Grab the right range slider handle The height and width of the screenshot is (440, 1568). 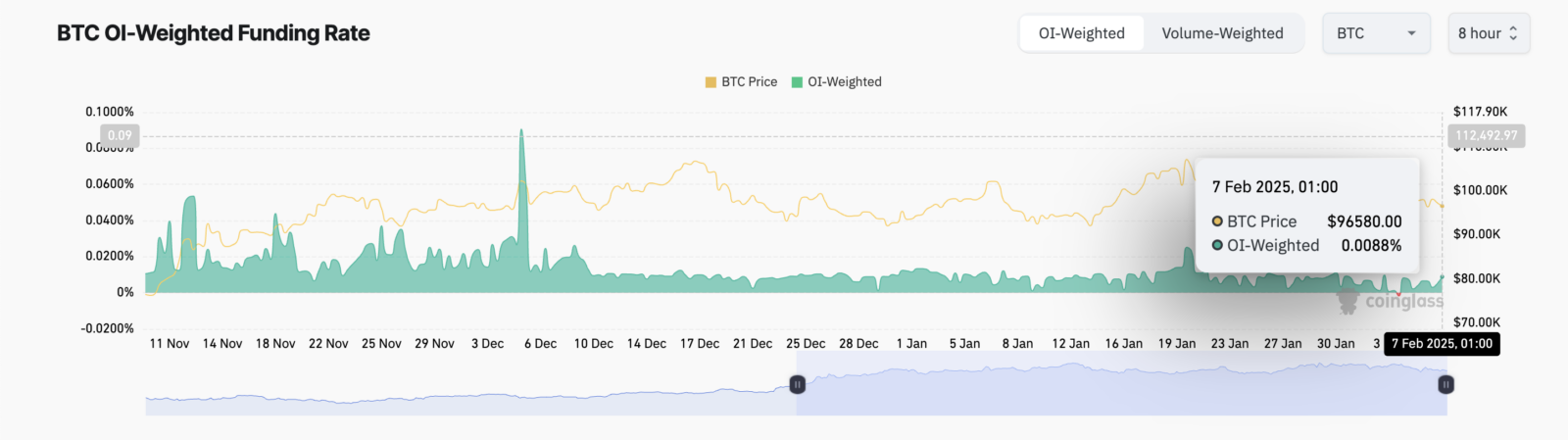click(x=1445, y=385)
